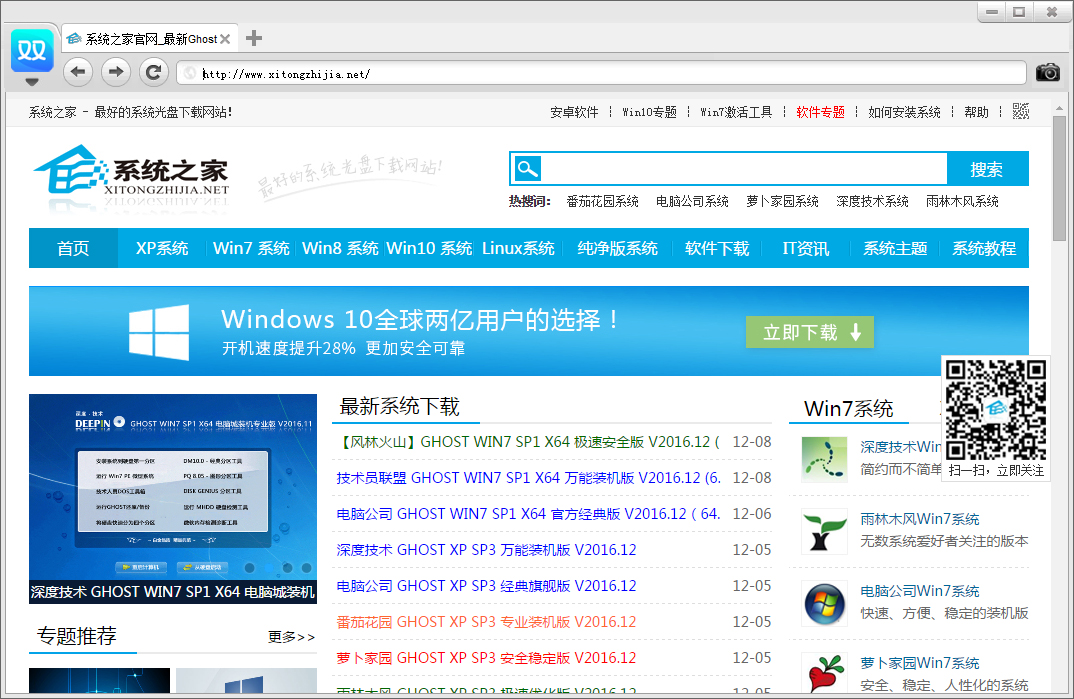Click the 电脑公司Win7系统 Windows logo icon
The width and height of the screenshot is (1074, 699).
(824, 603)
